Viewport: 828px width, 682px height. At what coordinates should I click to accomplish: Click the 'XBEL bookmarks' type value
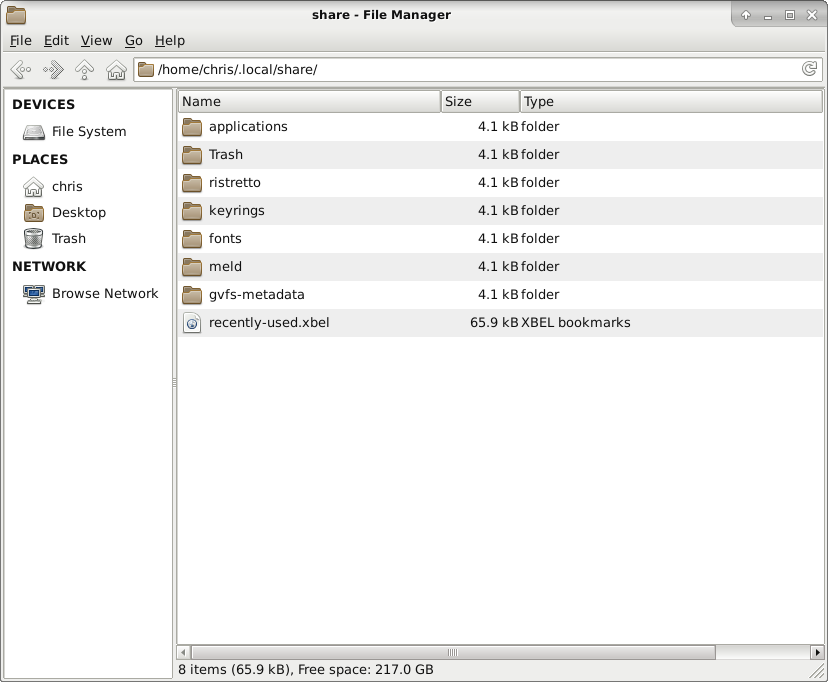576,323
